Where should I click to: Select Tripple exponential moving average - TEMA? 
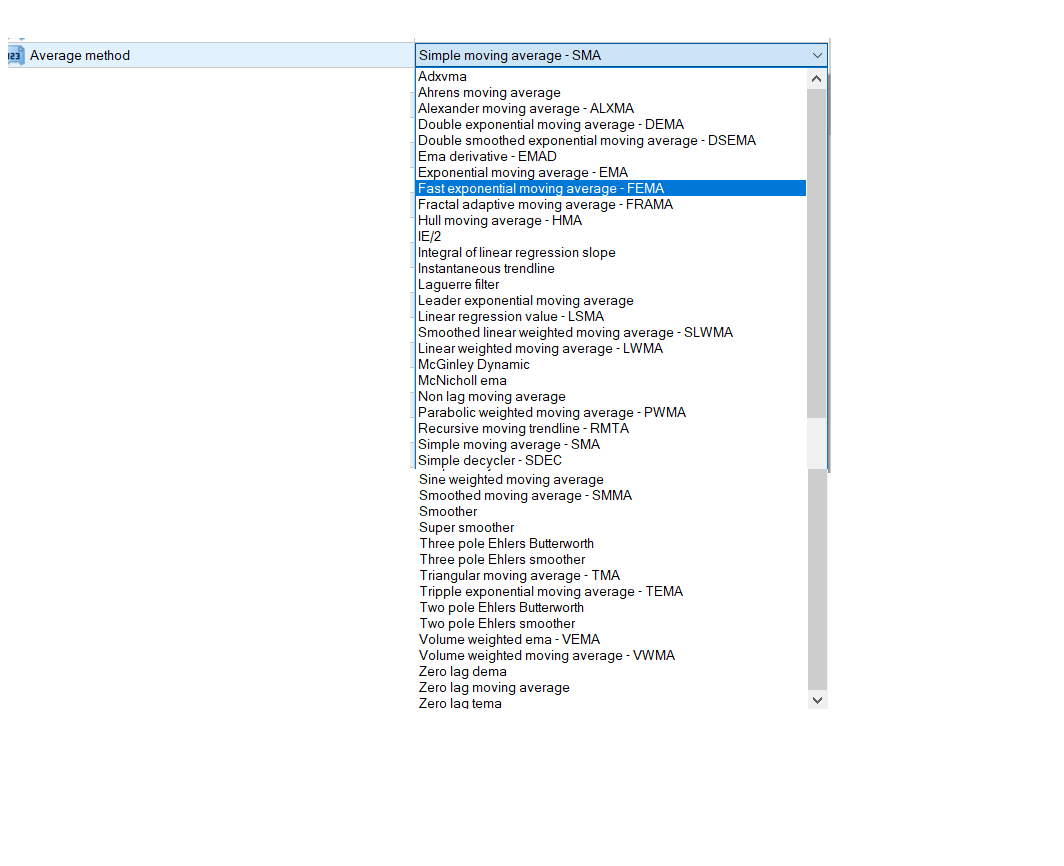click(551, 592)
